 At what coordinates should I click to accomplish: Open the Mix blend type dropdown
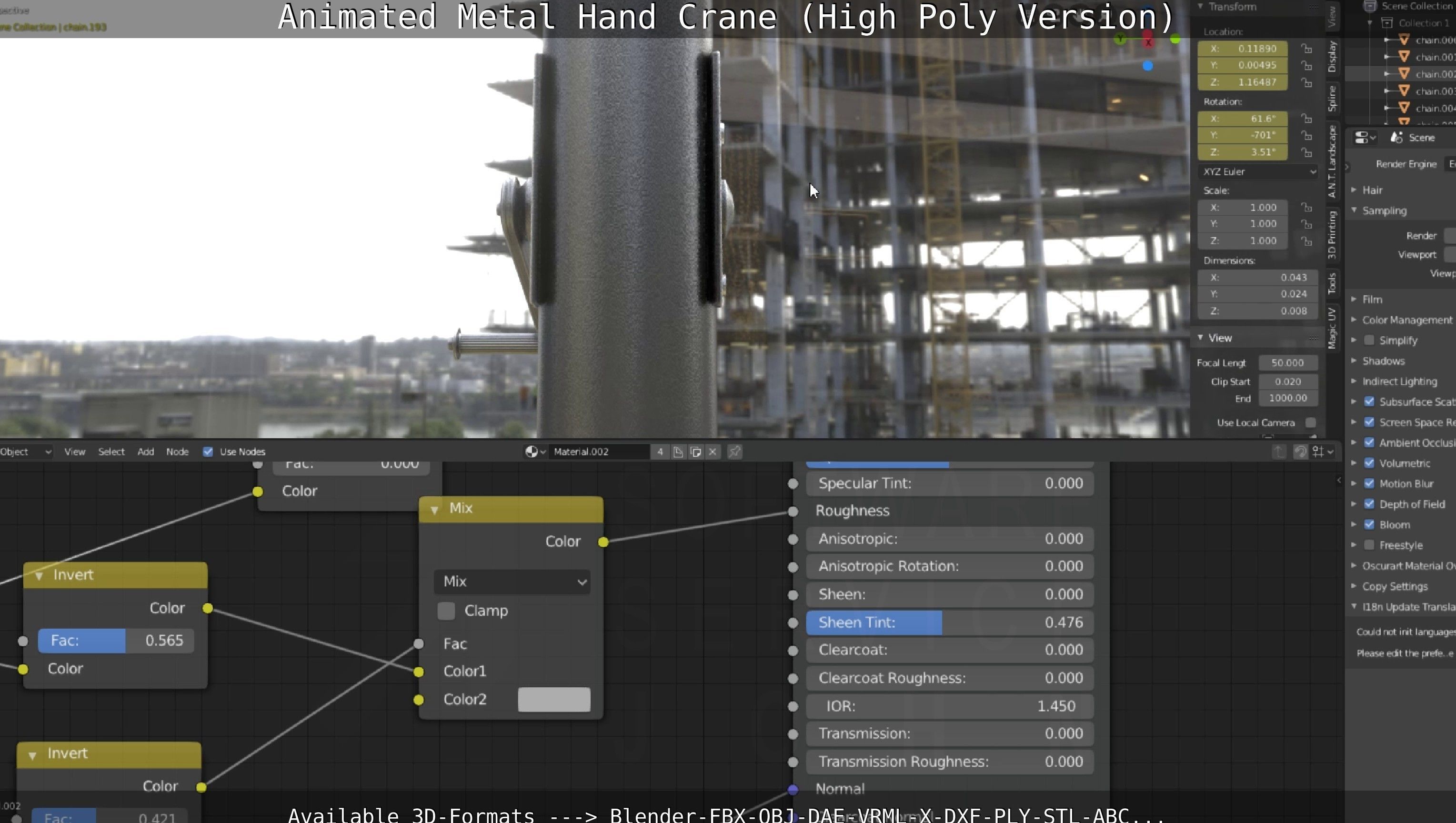[512, 582]
